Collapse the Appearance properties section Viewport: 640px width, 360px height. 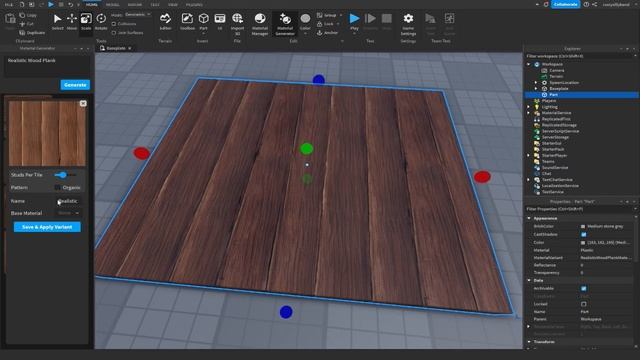tap(529, 218)
